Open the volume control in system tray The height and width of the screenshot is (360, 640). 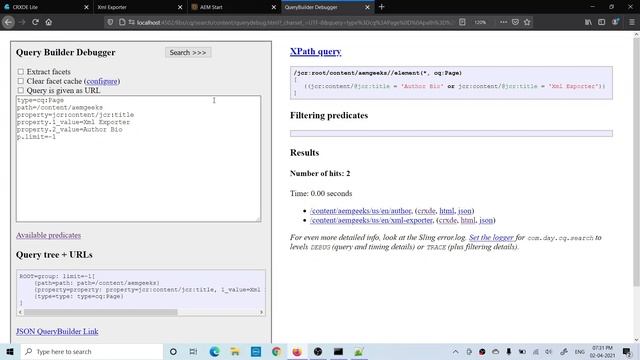click(x=549, y=351)
